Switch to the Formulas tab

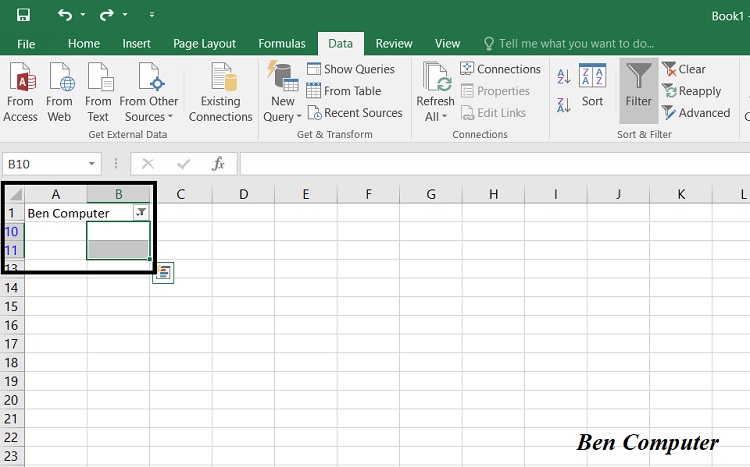click(282, 44)
